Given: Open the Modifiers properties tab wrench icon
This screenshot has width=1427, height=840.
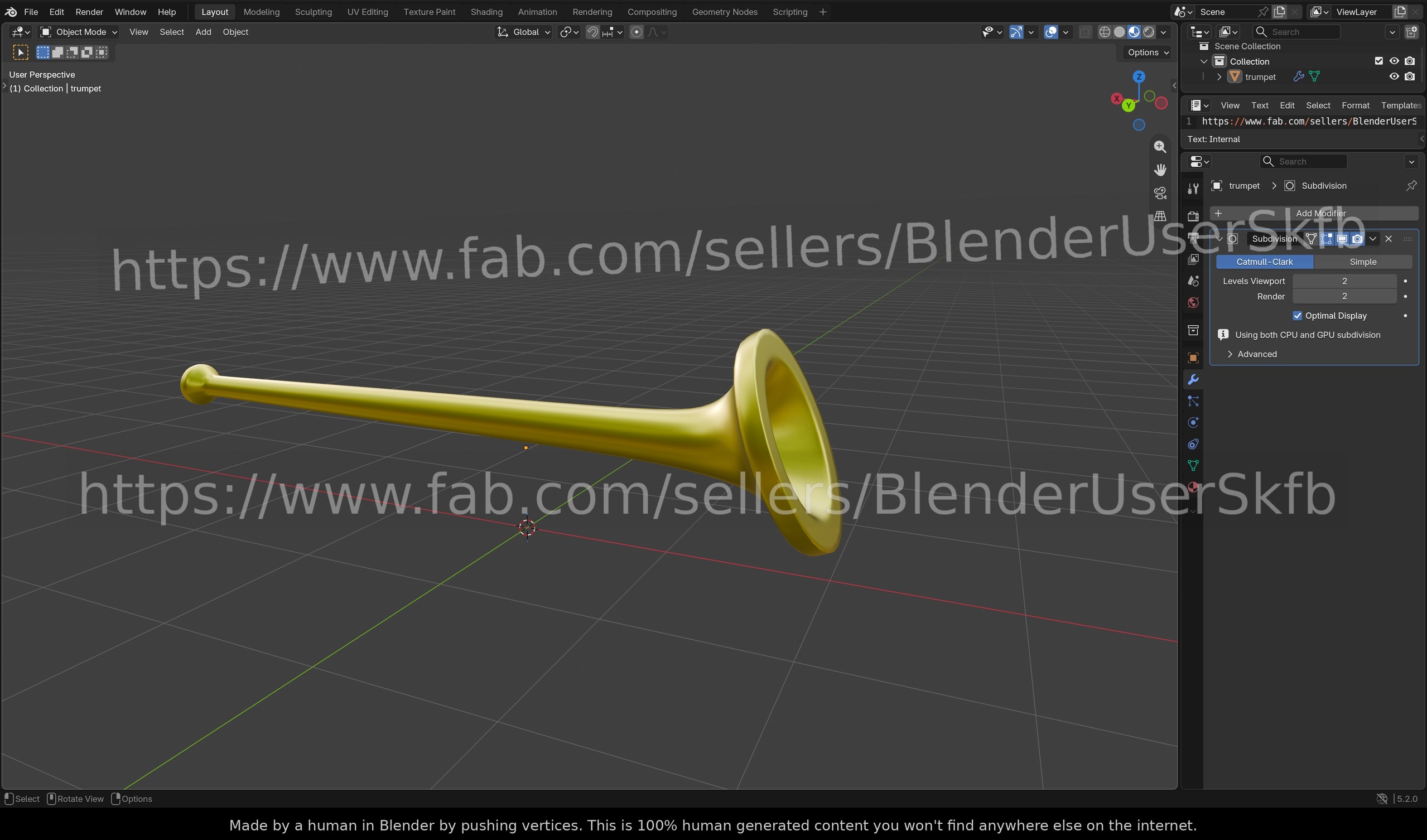Looking at the screenshot, I should click(1193, 379).
